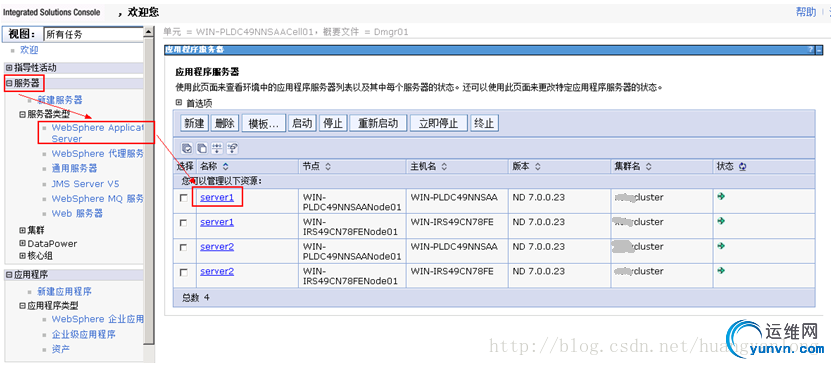The image size is (831, 366).
Task: Tick checkbox for server2 on WIN-IRS49CN78FENode01
Action: click(x=184, y=272)
